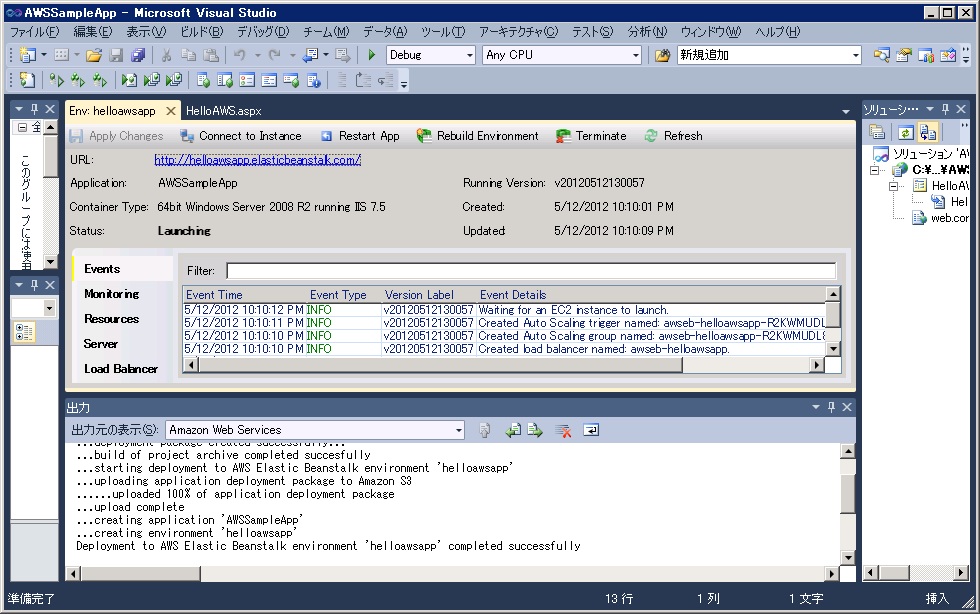This screenshot has width=980, height=614.
Task: Click the Refresh icon in environment toolbar
Action: (x=651, y=136)
